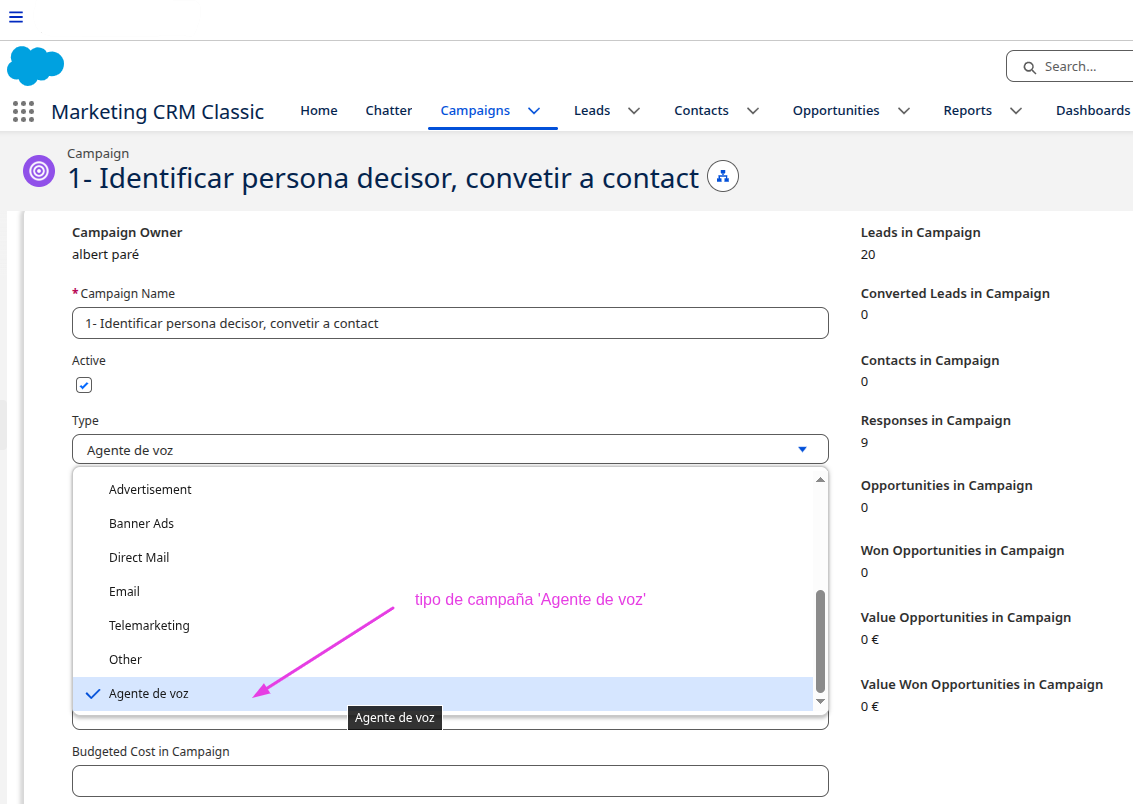Select Direct Mail campaign type
Image resolution: width=1133 pixels, height=804 pixels.
point(443,558)
